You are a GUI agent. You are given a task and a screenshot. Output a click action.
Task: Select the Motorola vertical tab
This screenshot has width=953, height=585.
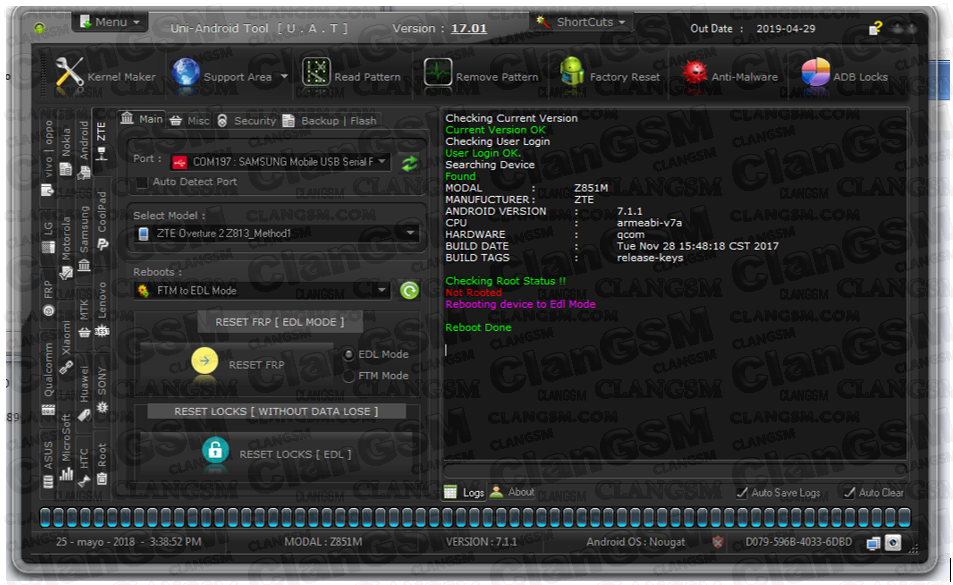pyautogui.click(x=66, y=247)
